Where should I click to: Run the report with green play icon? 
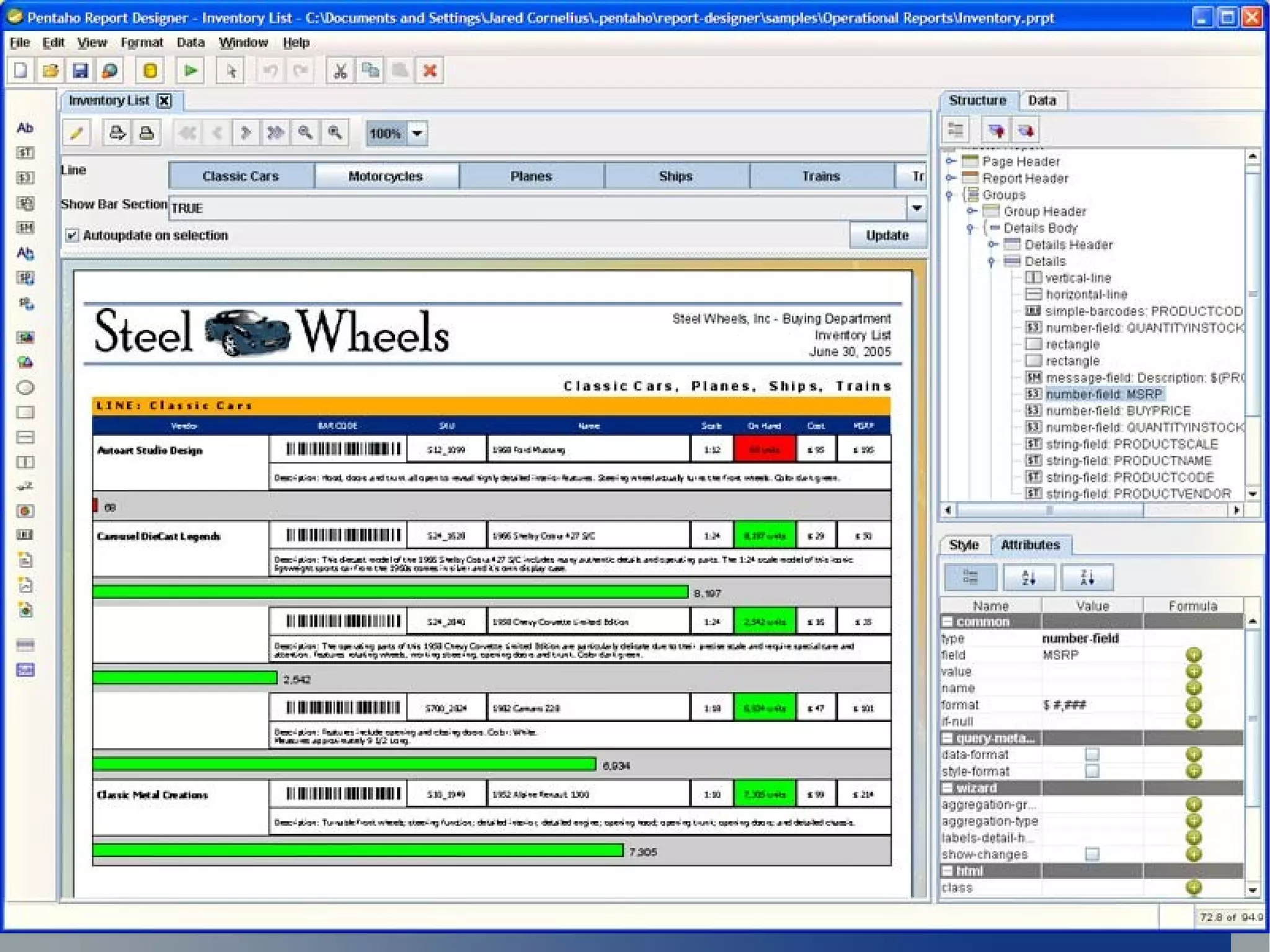[190, 71]
